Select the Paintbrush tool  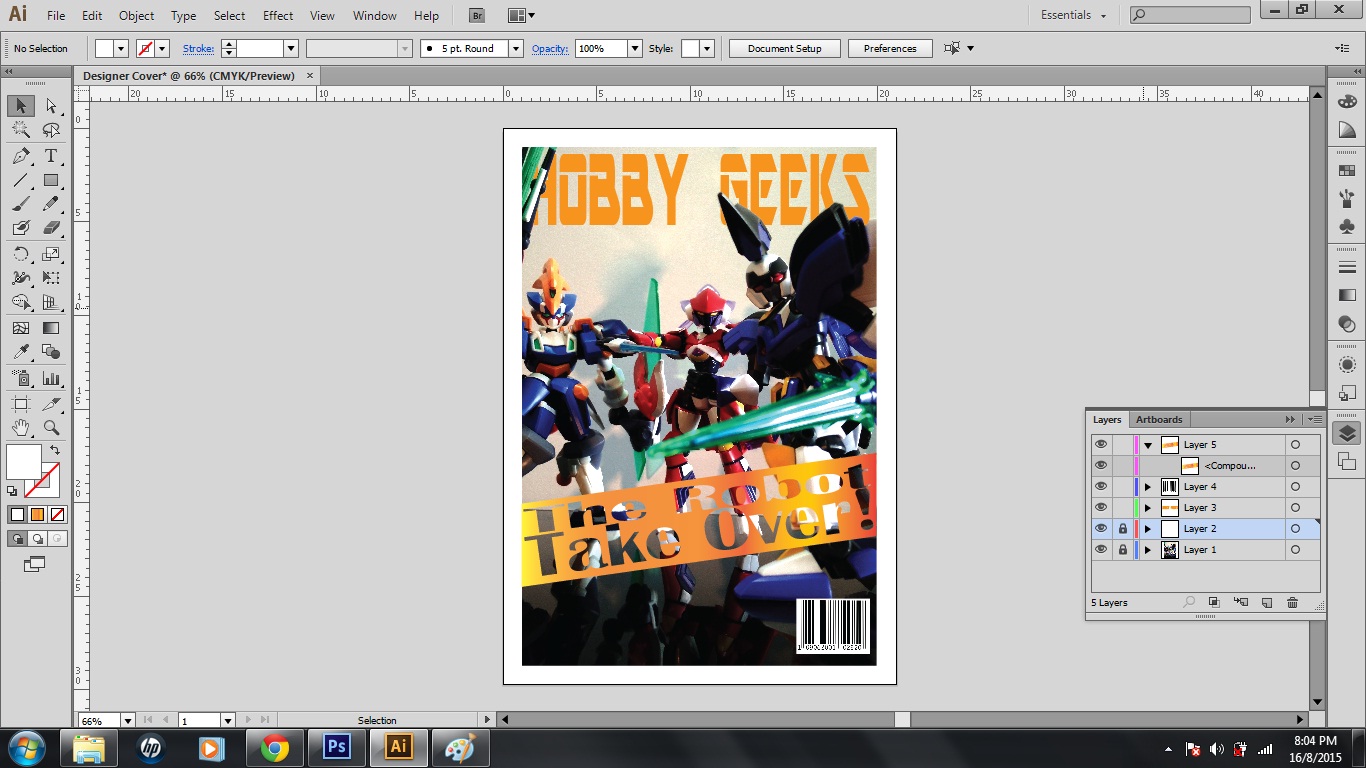pyautogui.click(x=20, y=204)
